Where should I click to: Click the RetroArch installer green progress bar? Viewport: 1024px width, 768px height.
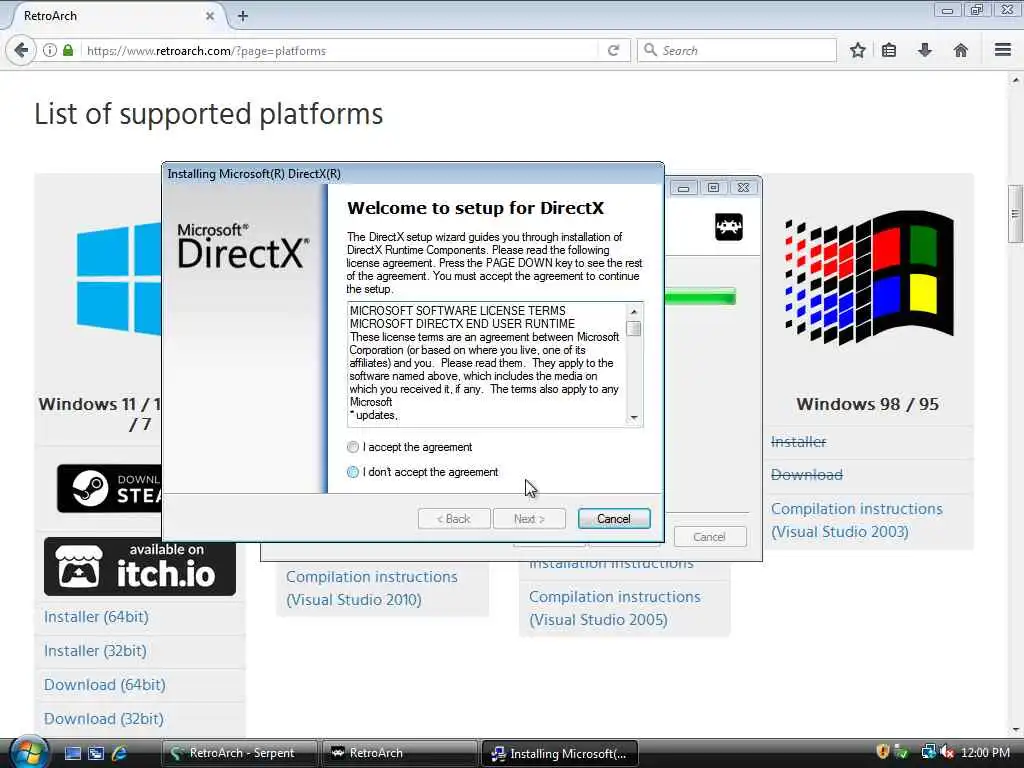tap(700, 296)
